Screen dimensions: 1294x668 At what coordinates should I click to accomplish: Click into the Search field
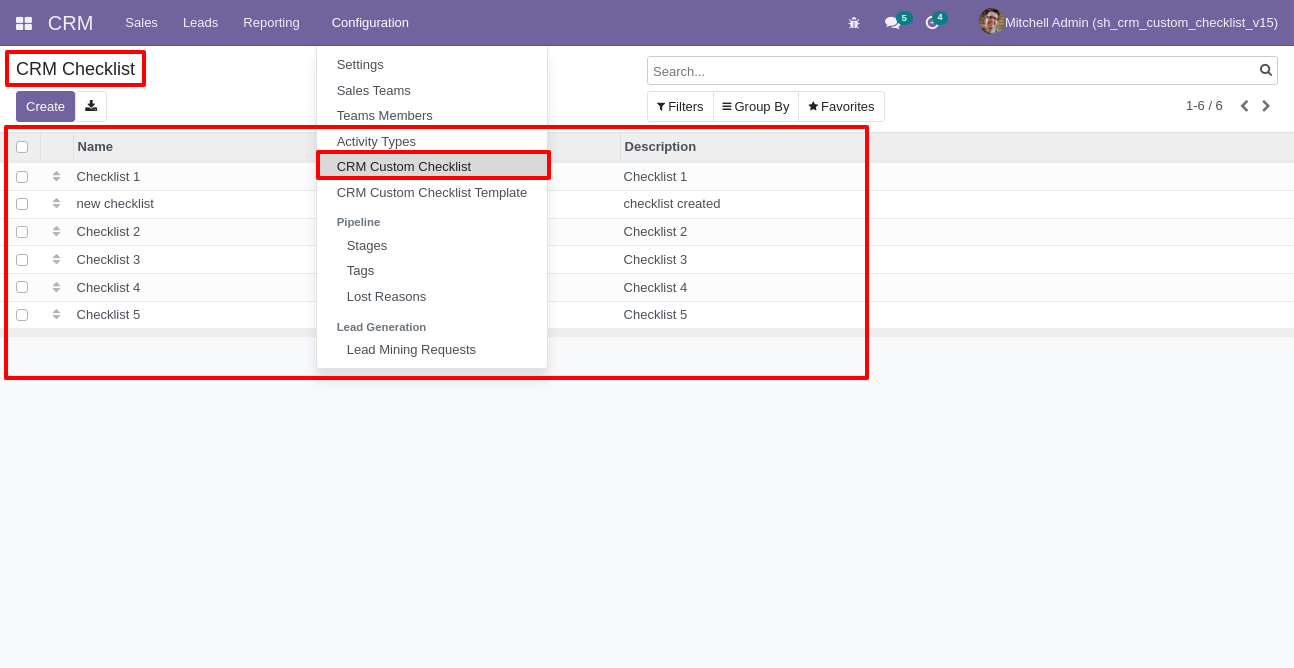click(953, 71)
